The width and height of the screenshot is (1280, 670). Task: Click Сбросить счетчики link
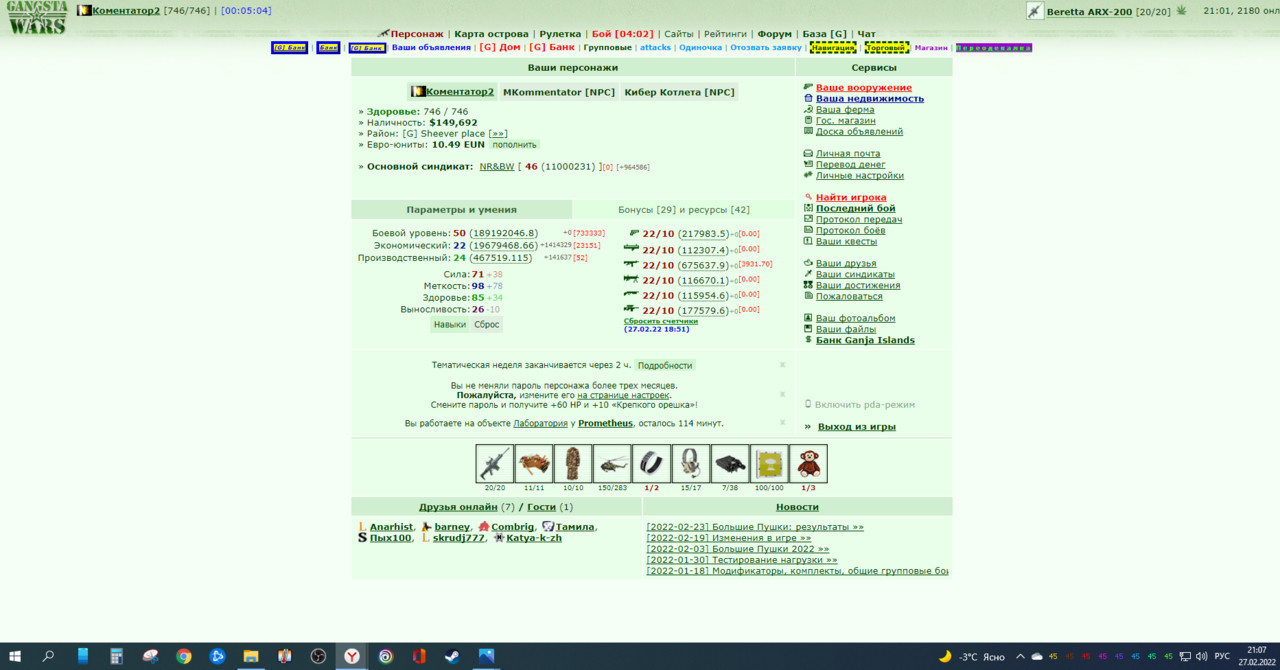pos(661,321)
